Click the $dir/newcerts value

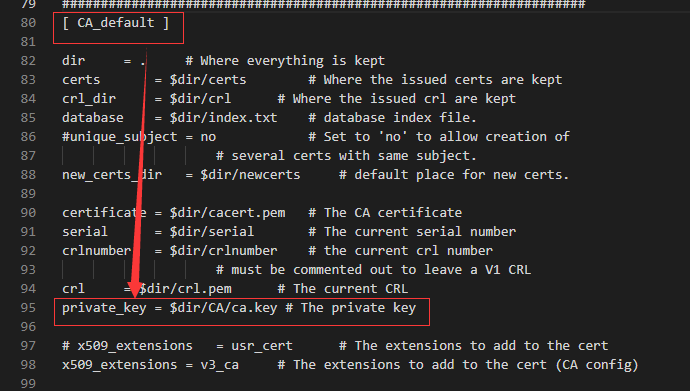click(250, 175)
